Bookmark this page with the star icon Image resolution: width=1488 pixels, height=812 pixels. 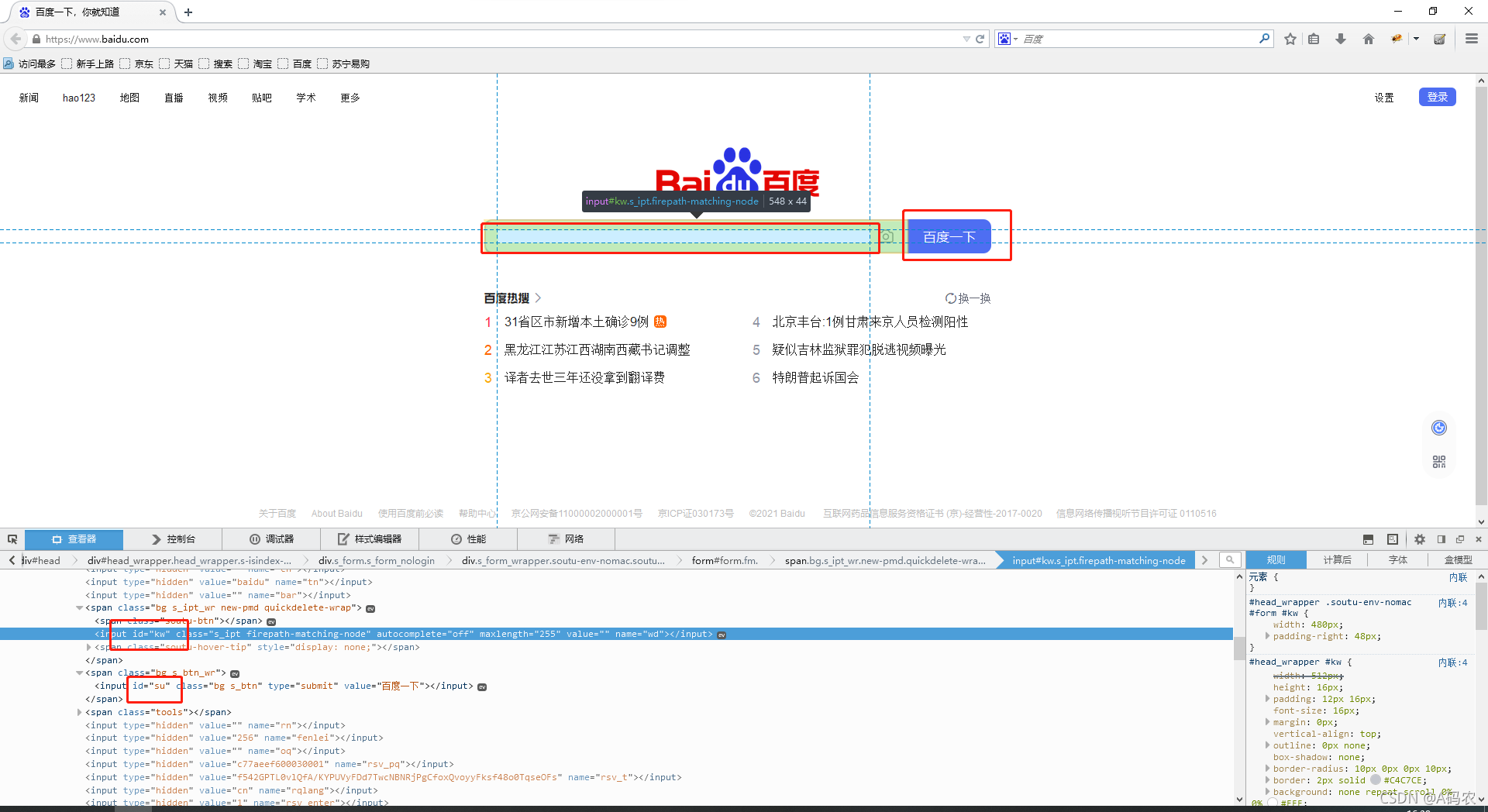(x=1290, y=39)
